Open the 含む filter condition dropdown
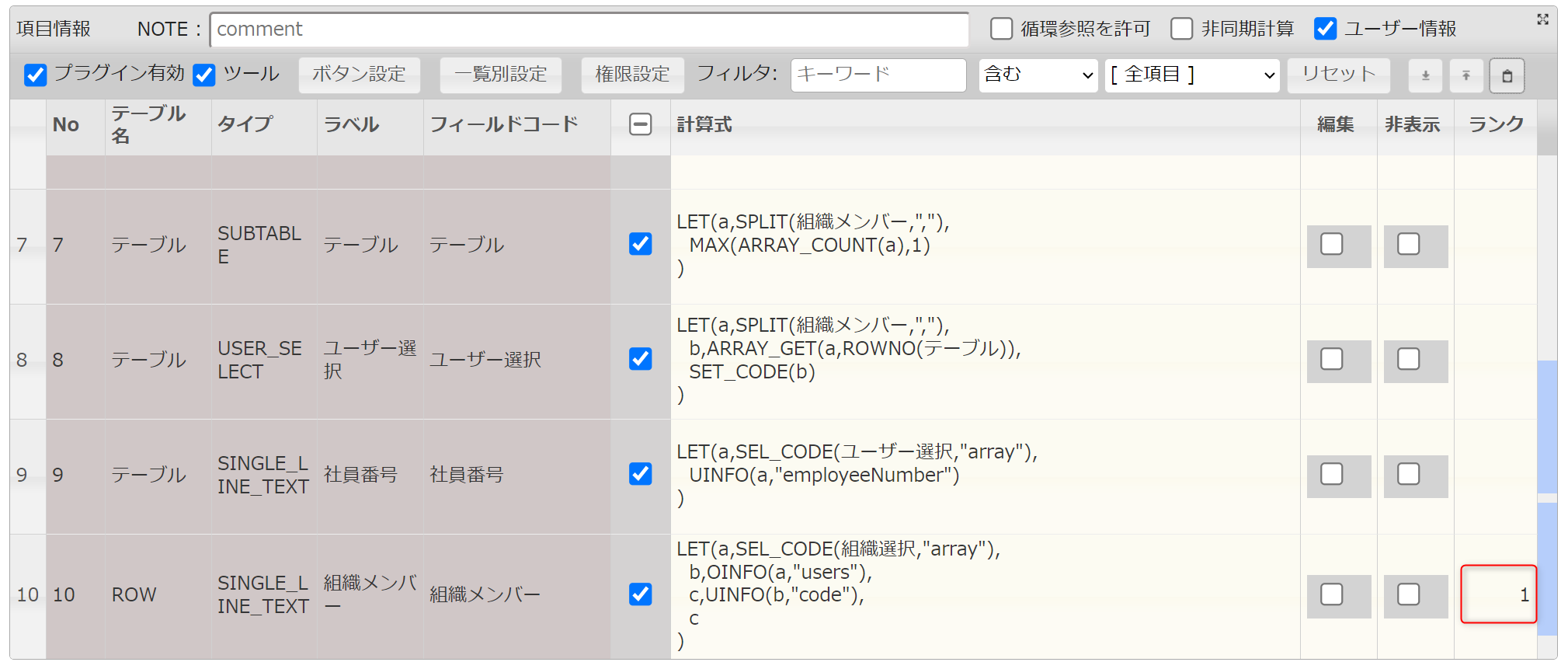The height and width of the screenshot is (669, 1568). pos(1038,75)
